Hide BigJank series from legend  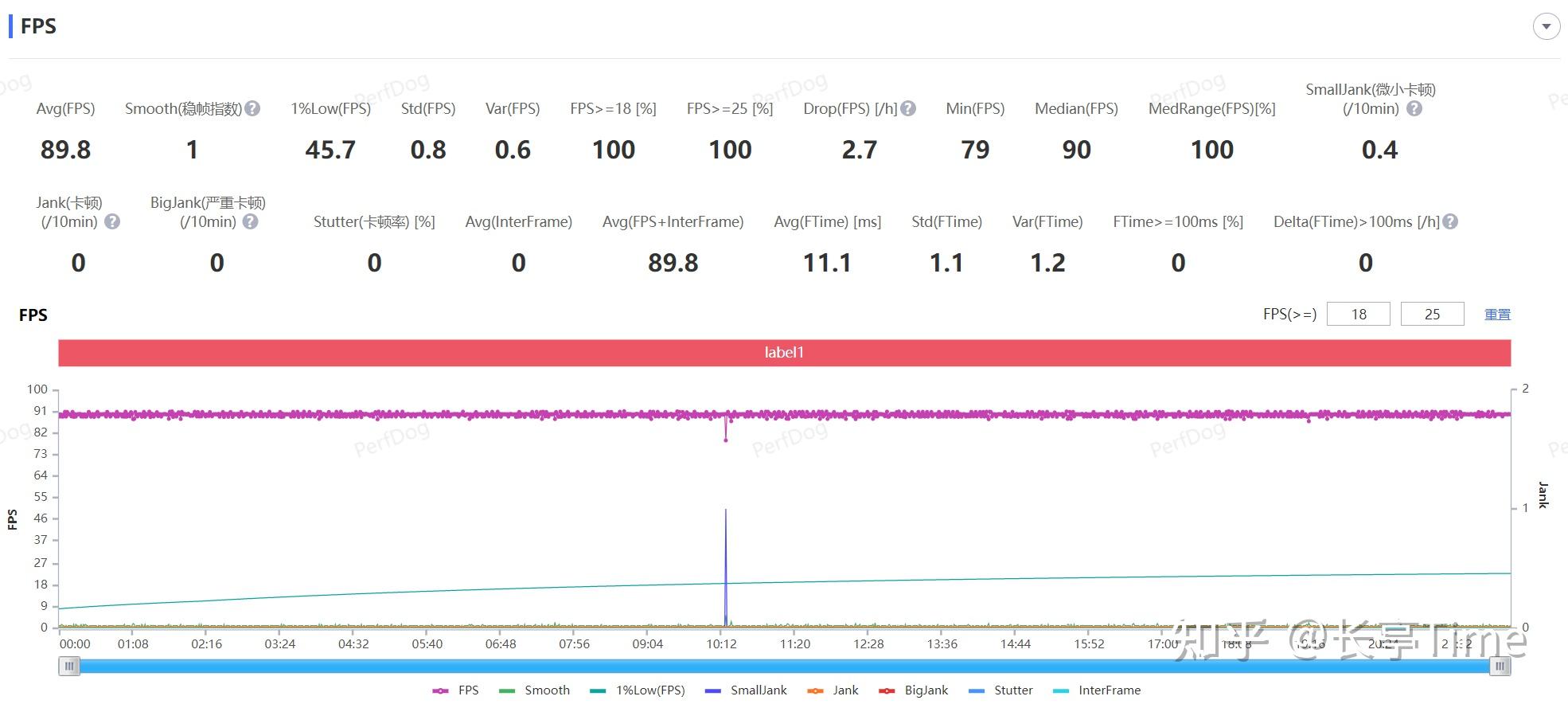coord(914,690)
